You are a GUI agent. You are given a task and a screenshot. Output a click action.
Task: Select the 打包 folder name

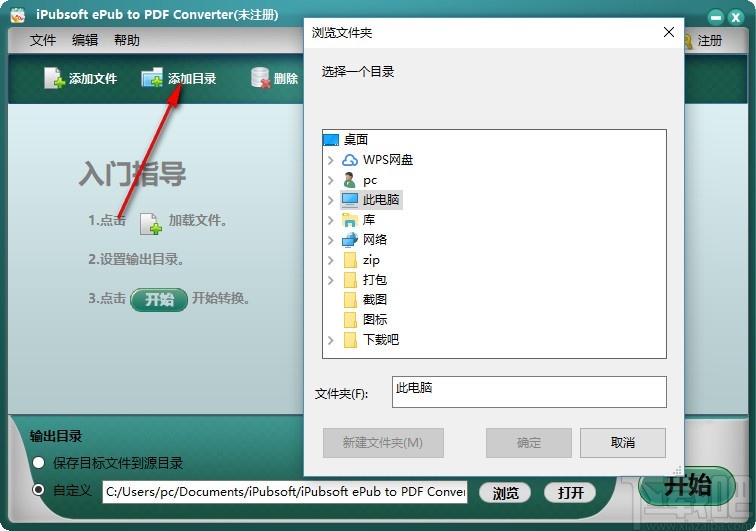(375, 280)
